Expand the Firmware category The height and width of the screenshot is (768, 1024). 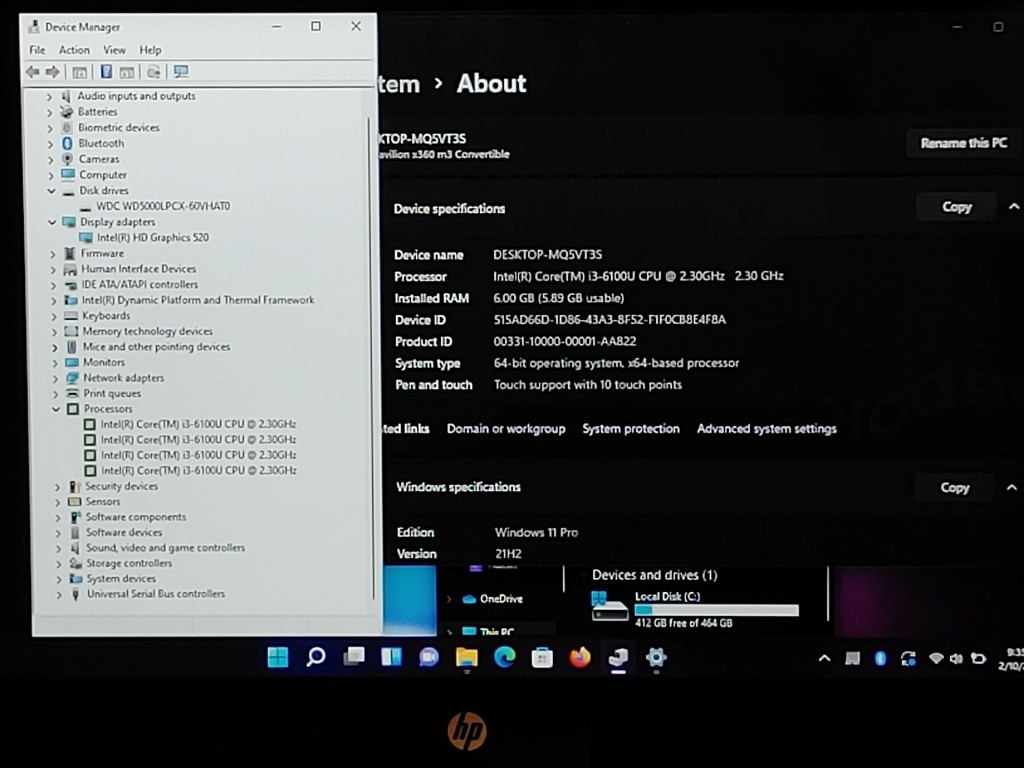click(x=54, y=253)
